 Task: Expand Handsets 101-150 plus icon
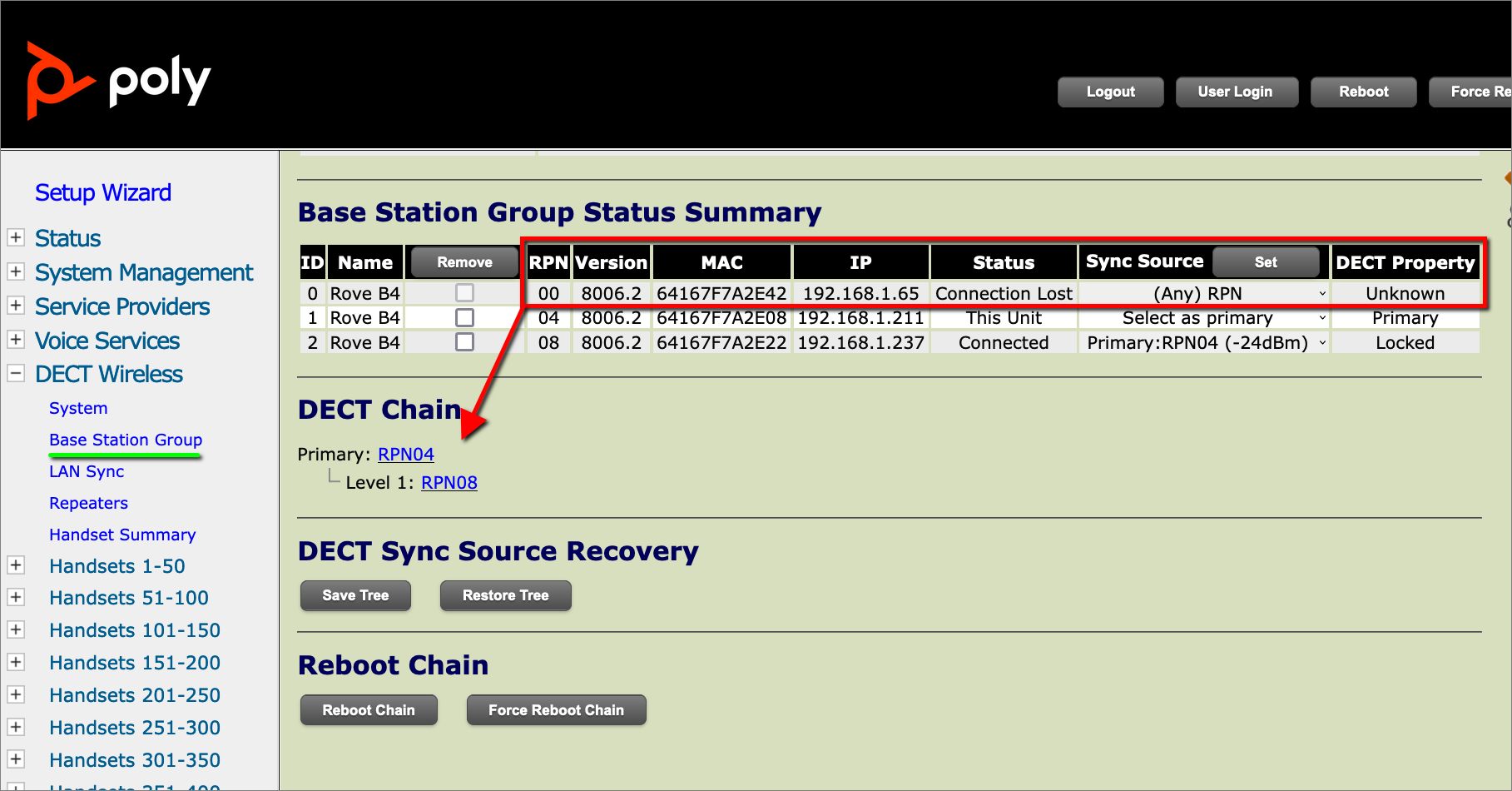[x=16, y=630]
